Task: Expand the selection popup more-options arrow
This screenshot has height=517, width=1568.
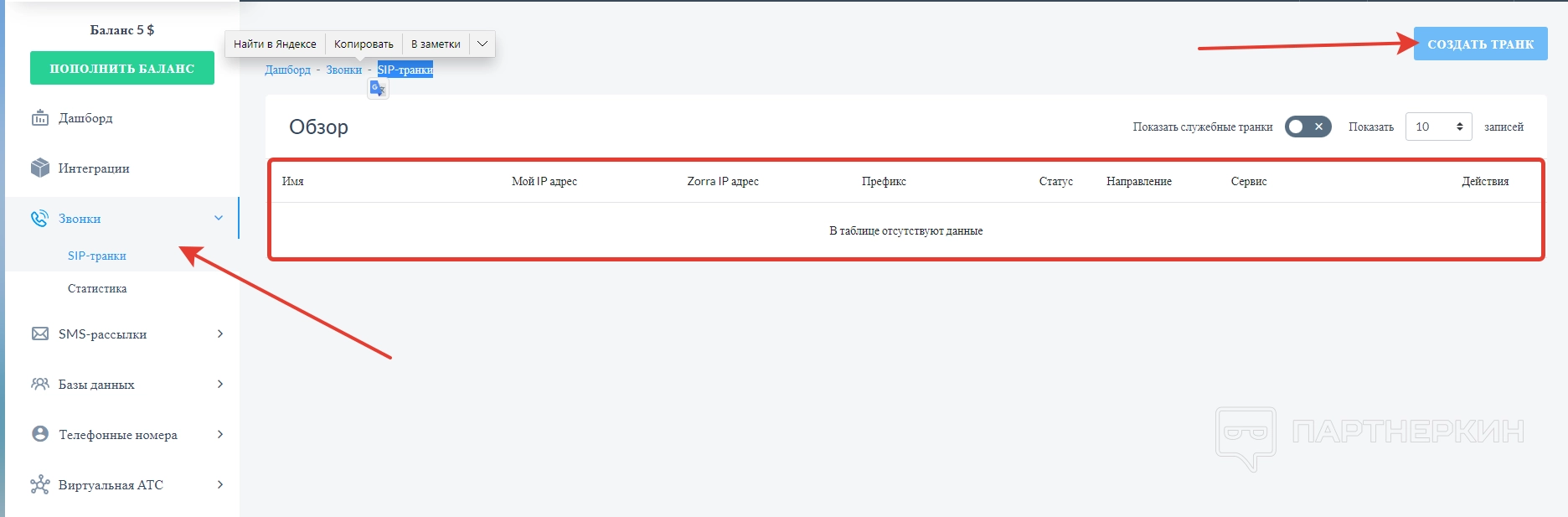Action: 482,44
